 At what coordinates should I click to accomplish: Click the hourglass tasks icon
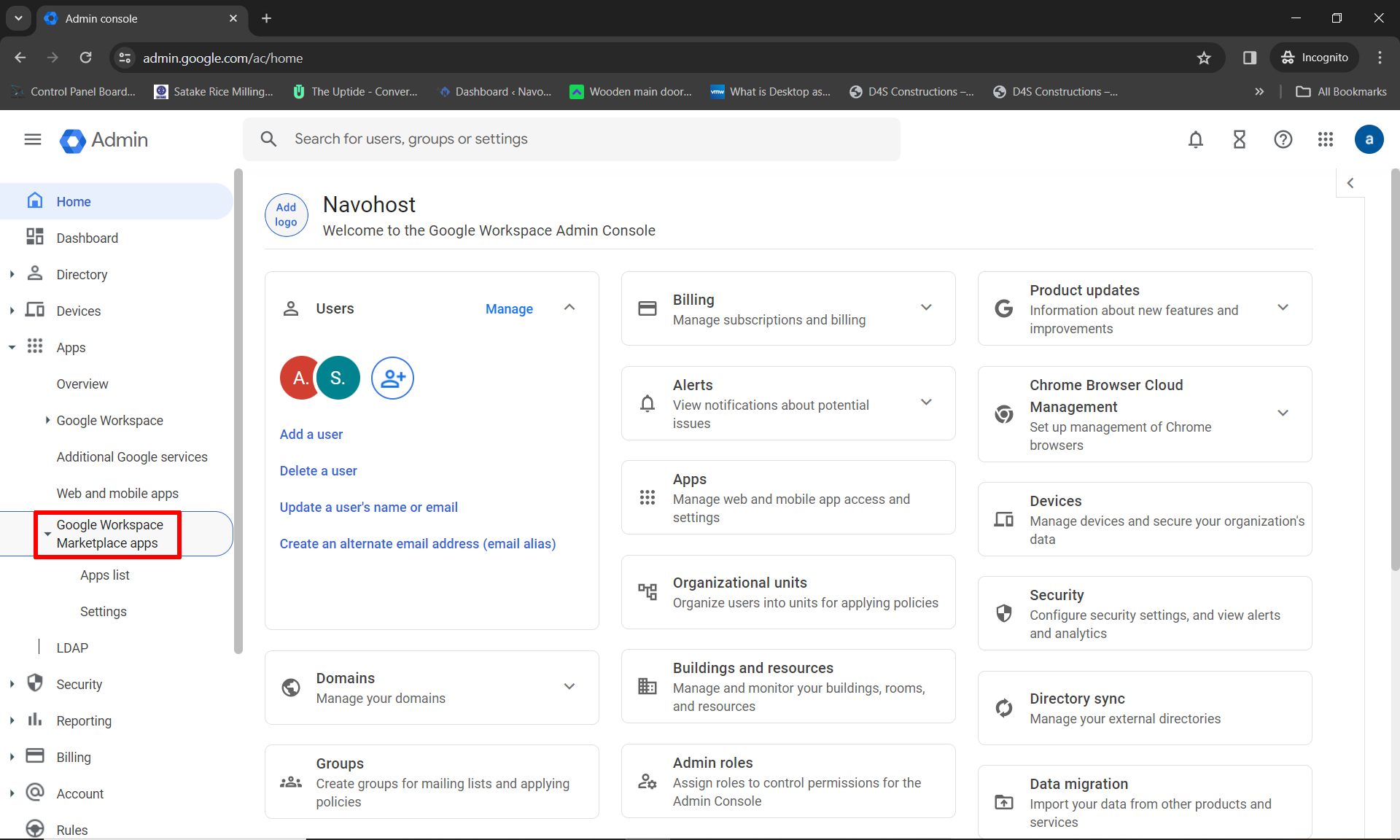point(1239,139)
